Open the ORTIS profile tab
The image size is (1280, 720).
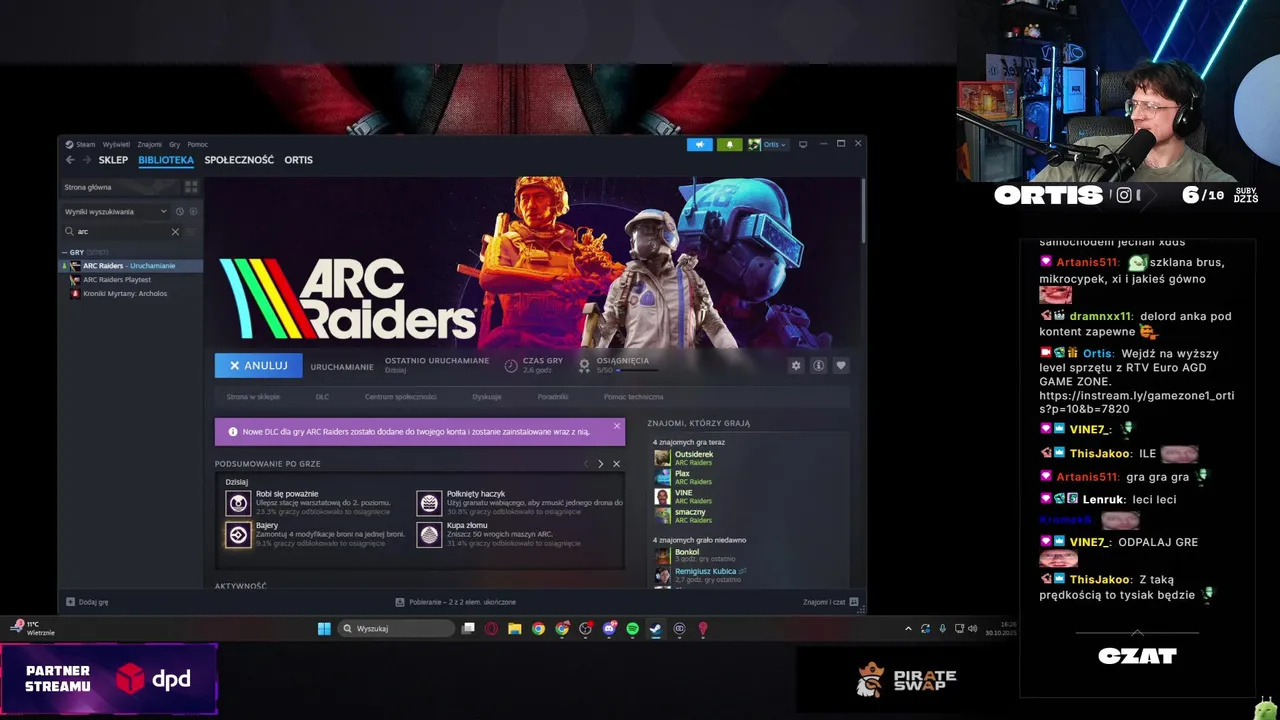[298, 160]
